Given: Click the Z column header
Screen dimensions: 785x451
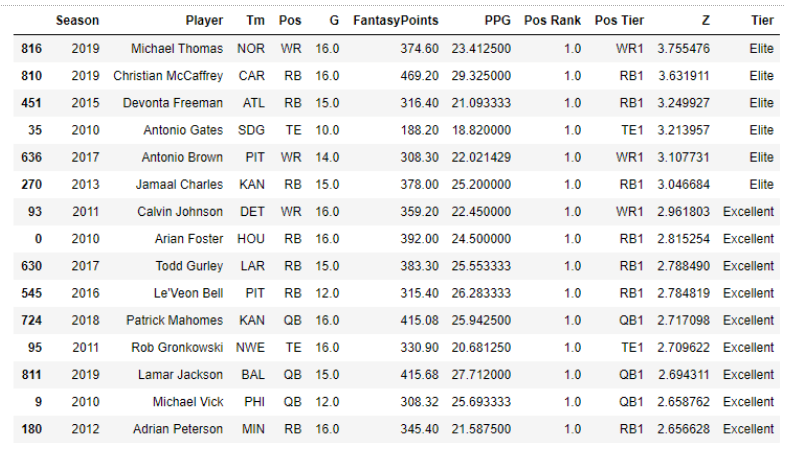Looking at the screenshot, I should (705, 21).
